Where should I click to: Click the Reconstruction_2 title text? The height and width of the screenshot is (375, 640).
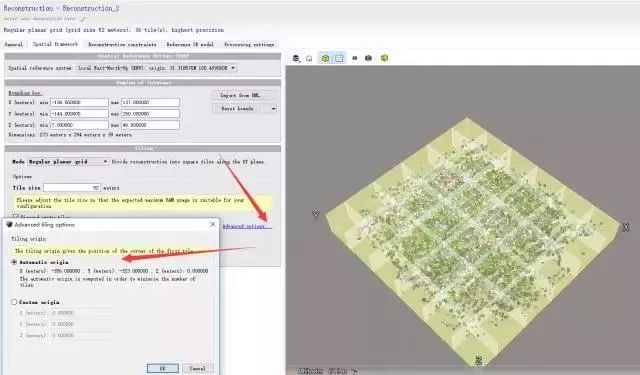(x=91, y=8)
